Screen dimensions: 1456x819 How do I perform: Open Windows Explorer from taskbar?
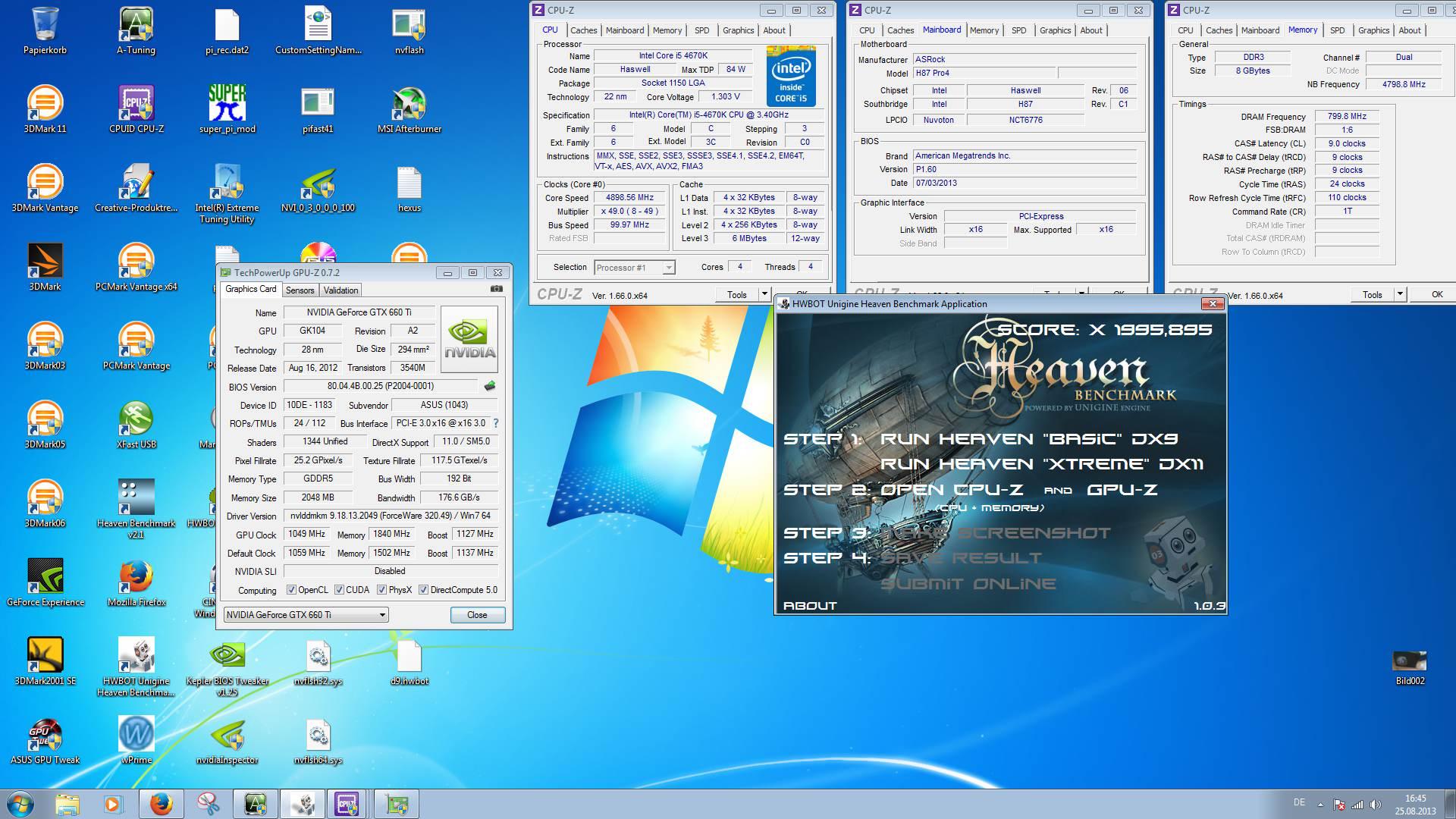pos(67,804)
